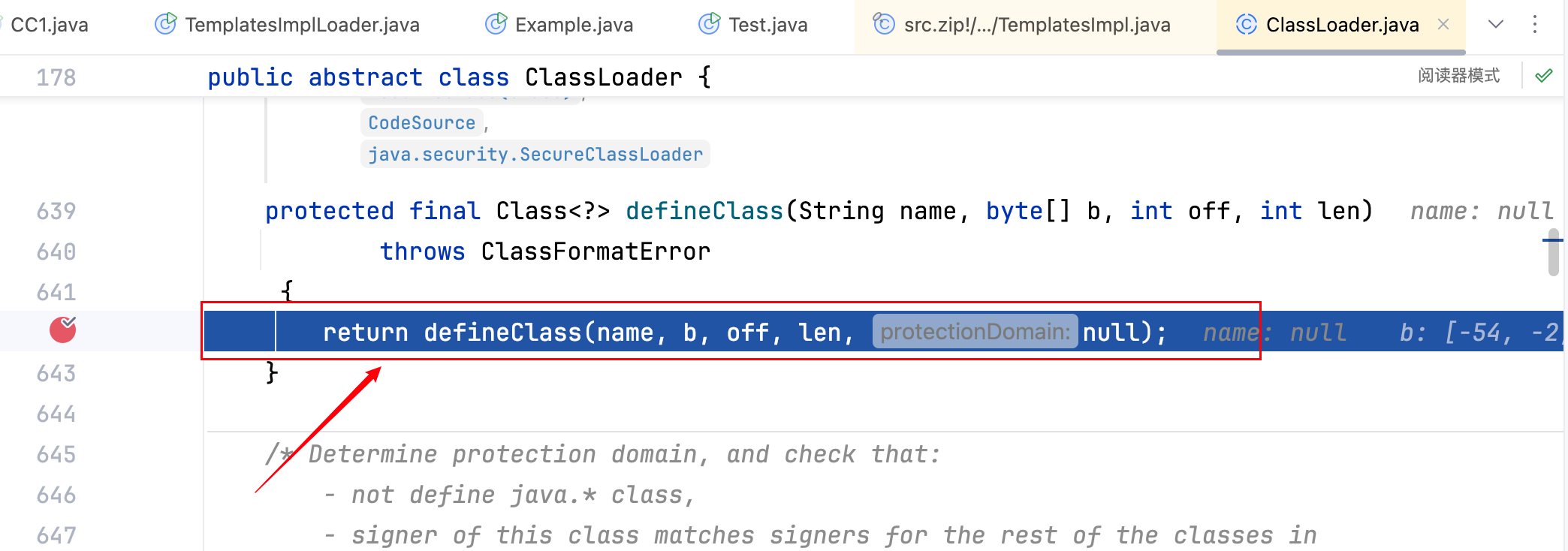Open the editor tab options kebab menu
The height and width of the screenshot is (551, 1568).
(1535, 25)
